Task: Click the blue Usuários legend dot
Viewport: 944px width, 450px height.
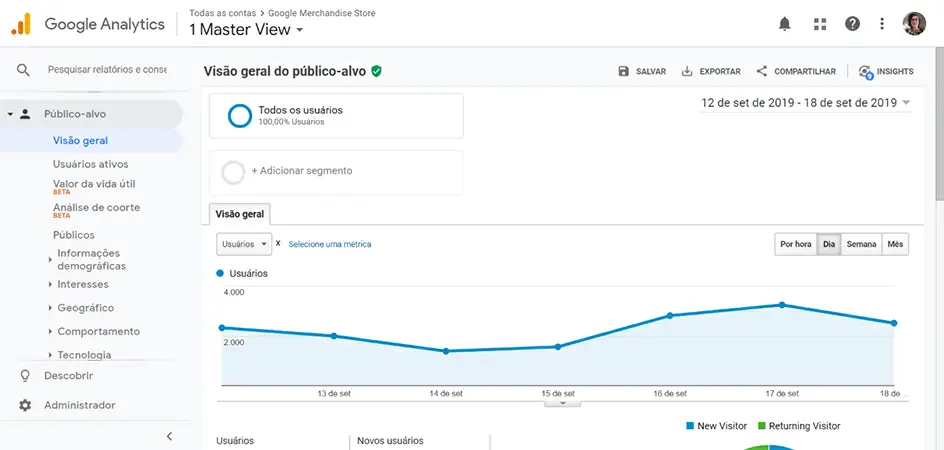Action: point(220,273)
